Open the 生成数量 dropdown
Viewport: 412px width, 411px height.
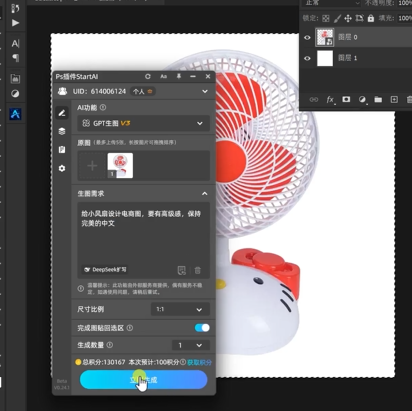point(191,345)
